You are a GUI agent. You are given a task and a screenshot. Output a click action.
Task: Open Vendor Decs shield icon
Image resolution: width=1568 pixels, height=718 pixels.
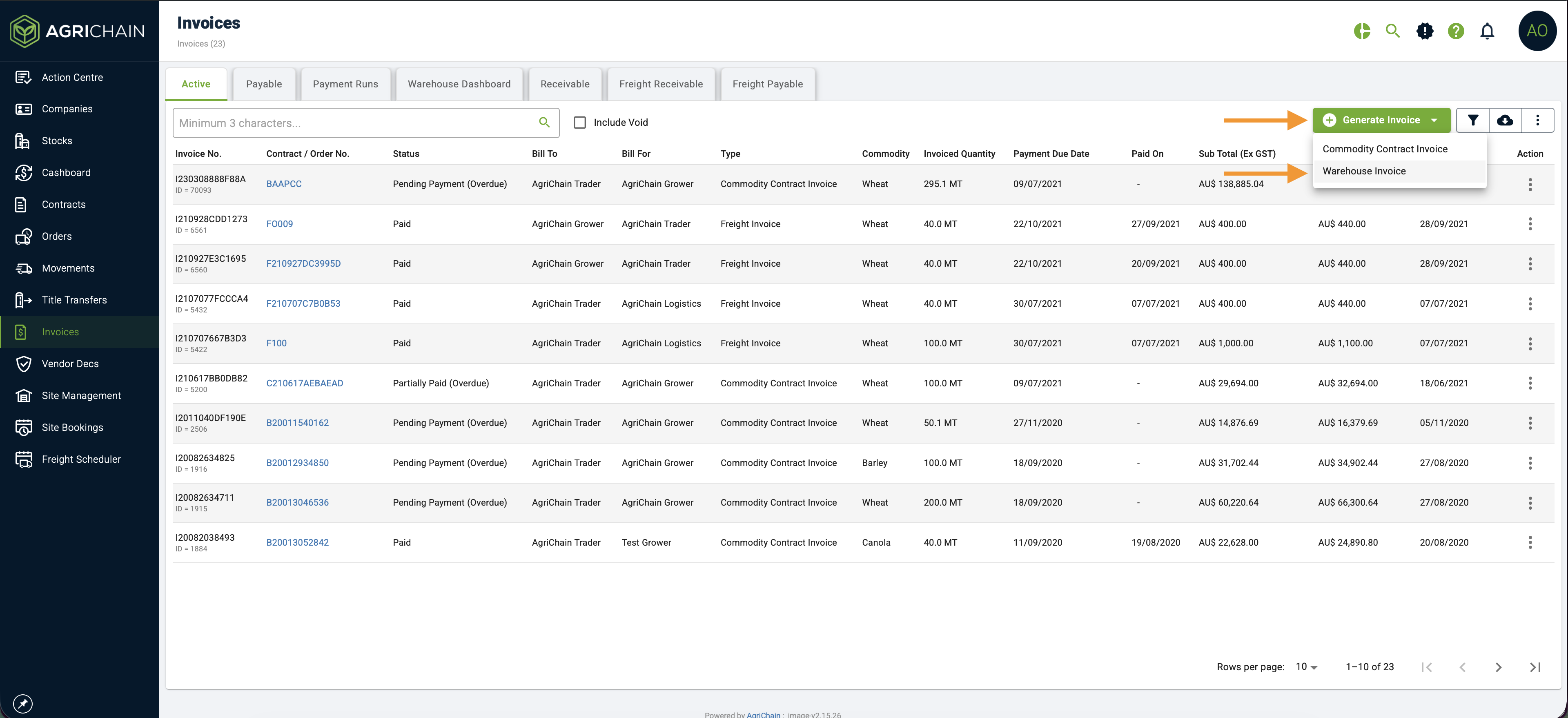pyautogui.click(x=23, y=364)
